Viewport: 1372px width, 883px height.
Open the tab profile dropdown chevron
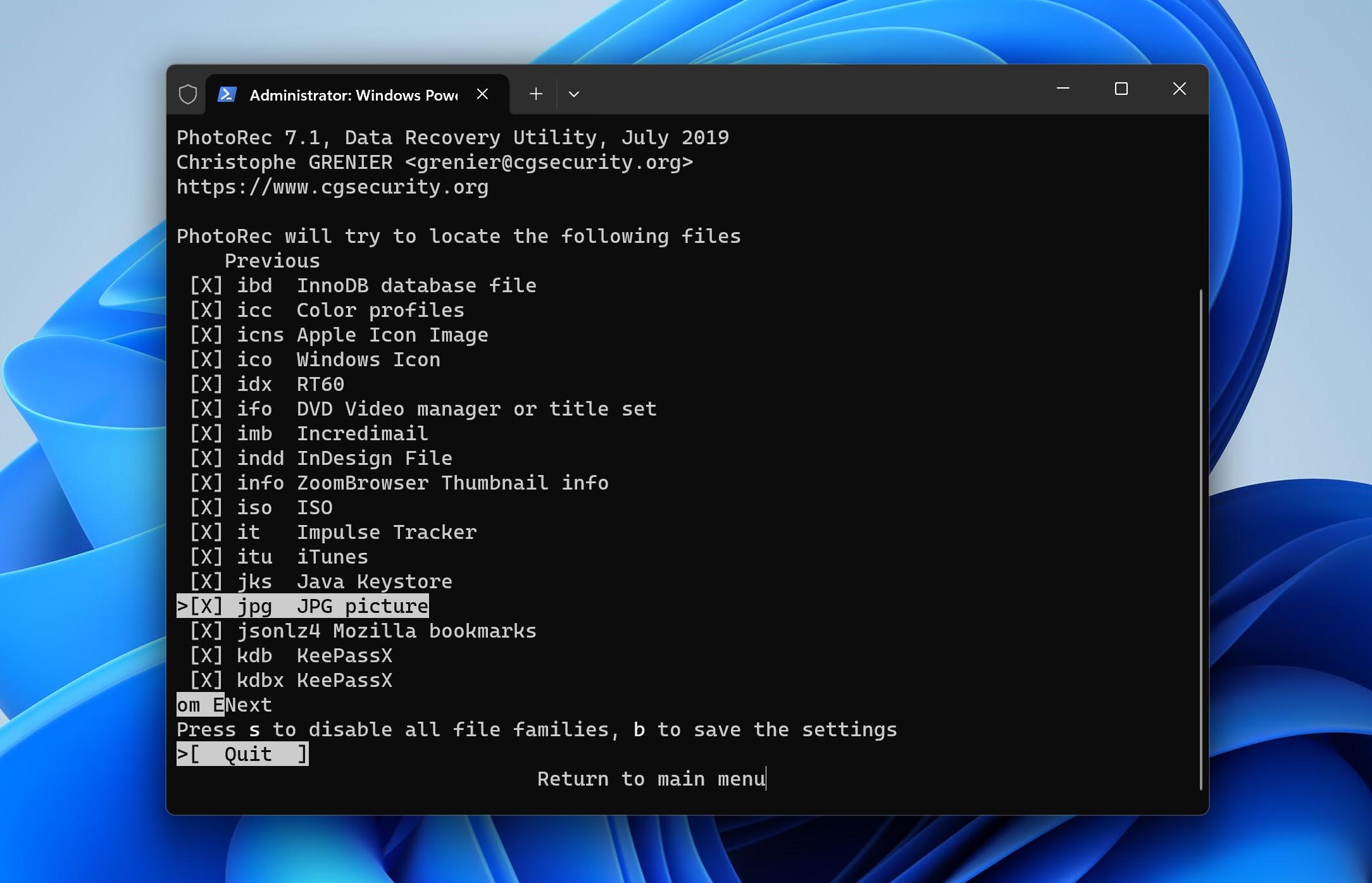pos(574,94)
